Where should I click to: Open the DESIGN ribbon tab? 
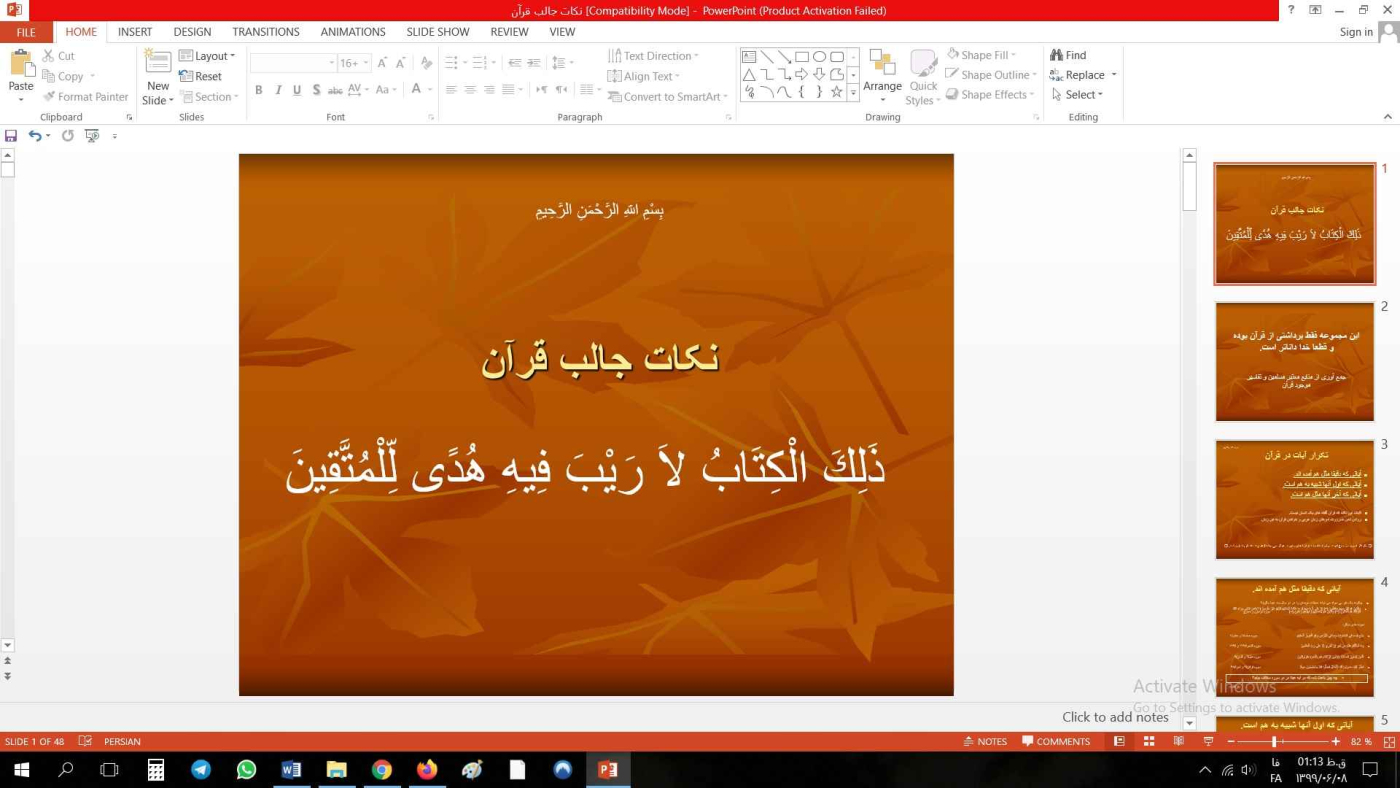[192, 32]
